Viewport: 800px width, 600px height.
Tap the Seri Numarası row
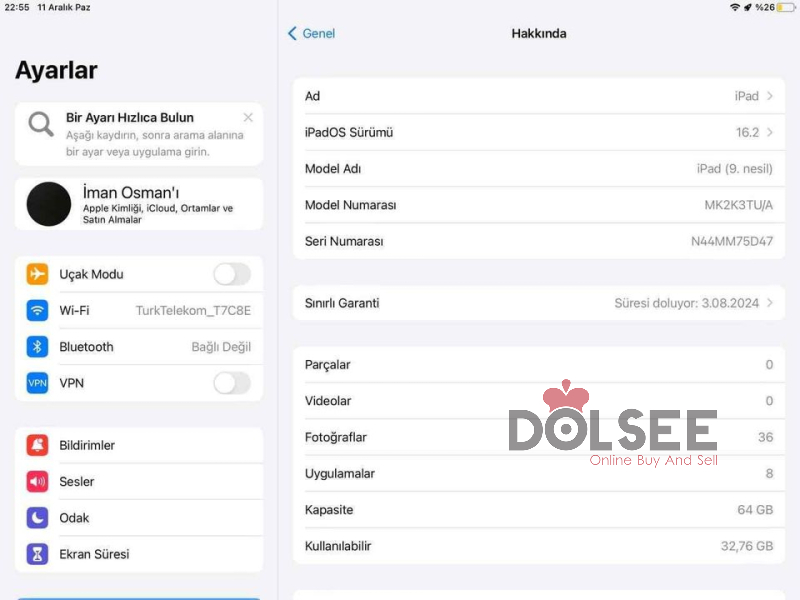[x=539, y=241]
